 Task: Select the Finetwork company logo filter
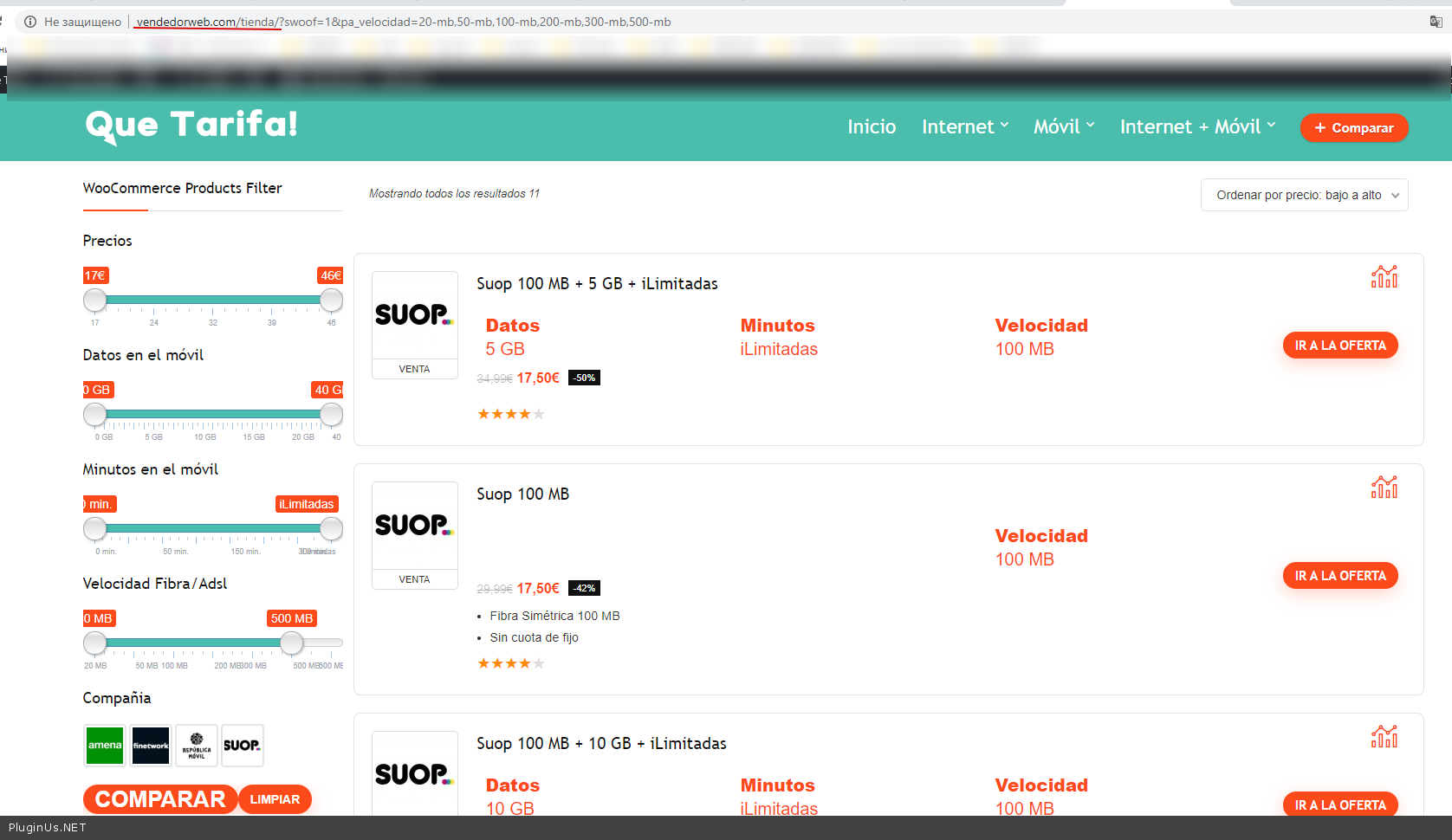point(151,746)
